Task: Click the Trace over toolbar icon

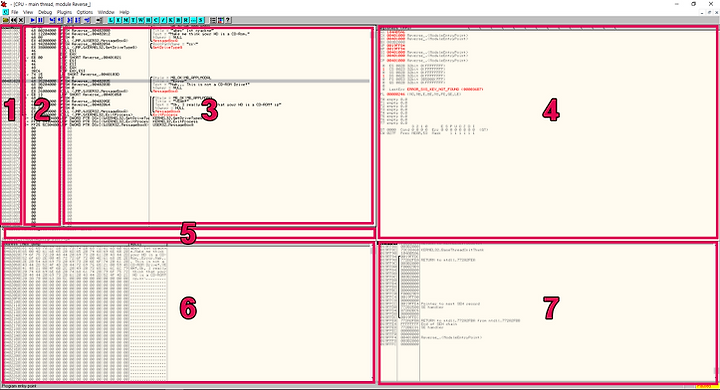Action: [77, 20]
